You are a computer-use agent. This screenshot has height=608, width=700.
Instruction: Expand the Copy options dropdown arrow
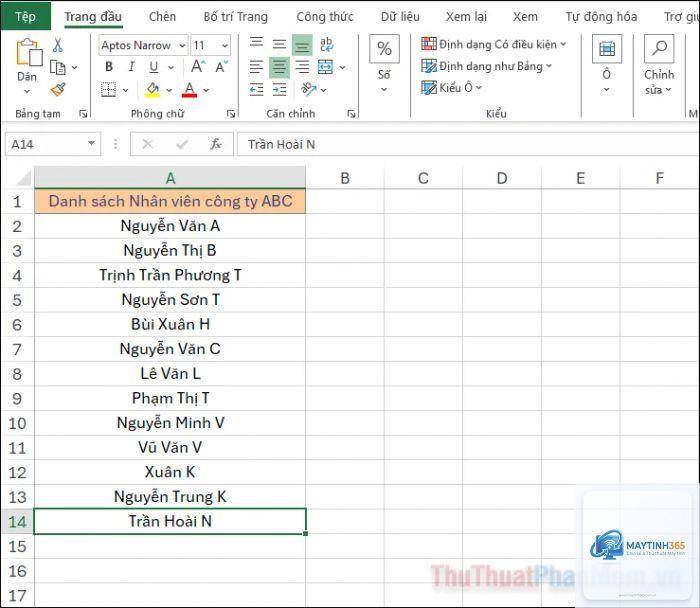(75, 68)
